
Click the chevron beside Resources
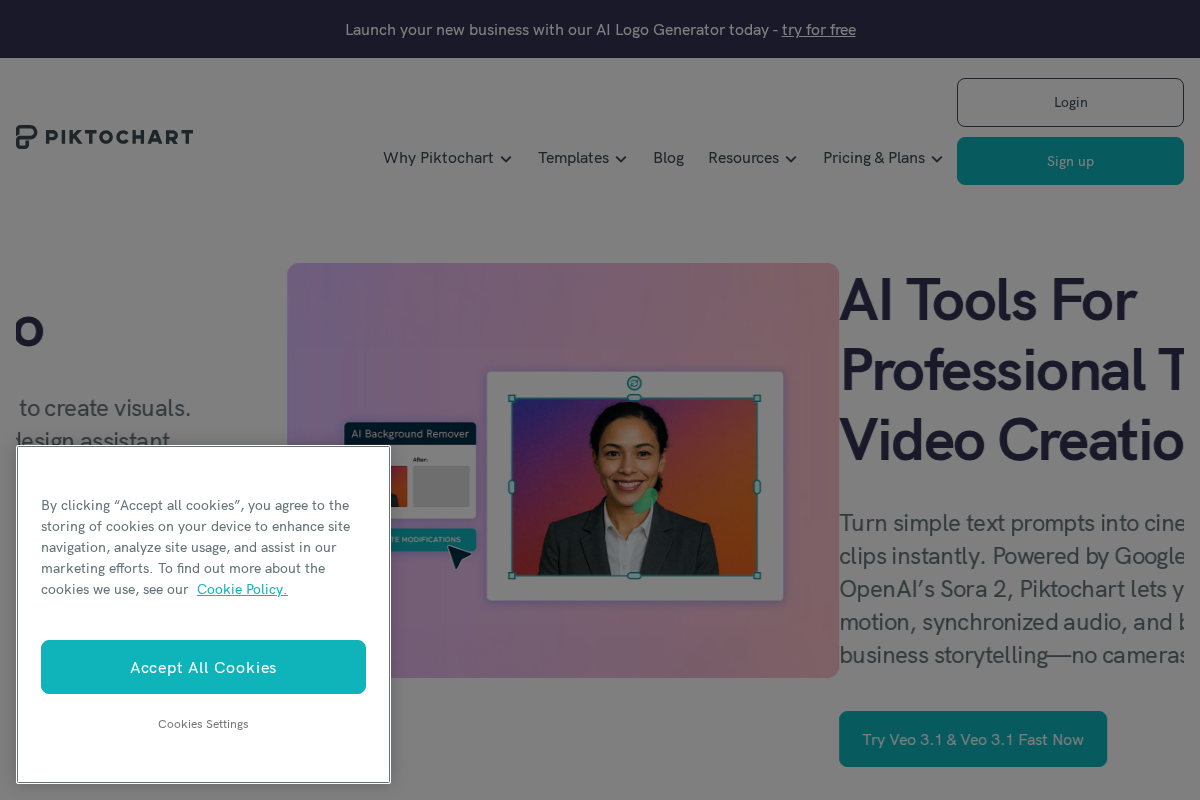(791, 158)
